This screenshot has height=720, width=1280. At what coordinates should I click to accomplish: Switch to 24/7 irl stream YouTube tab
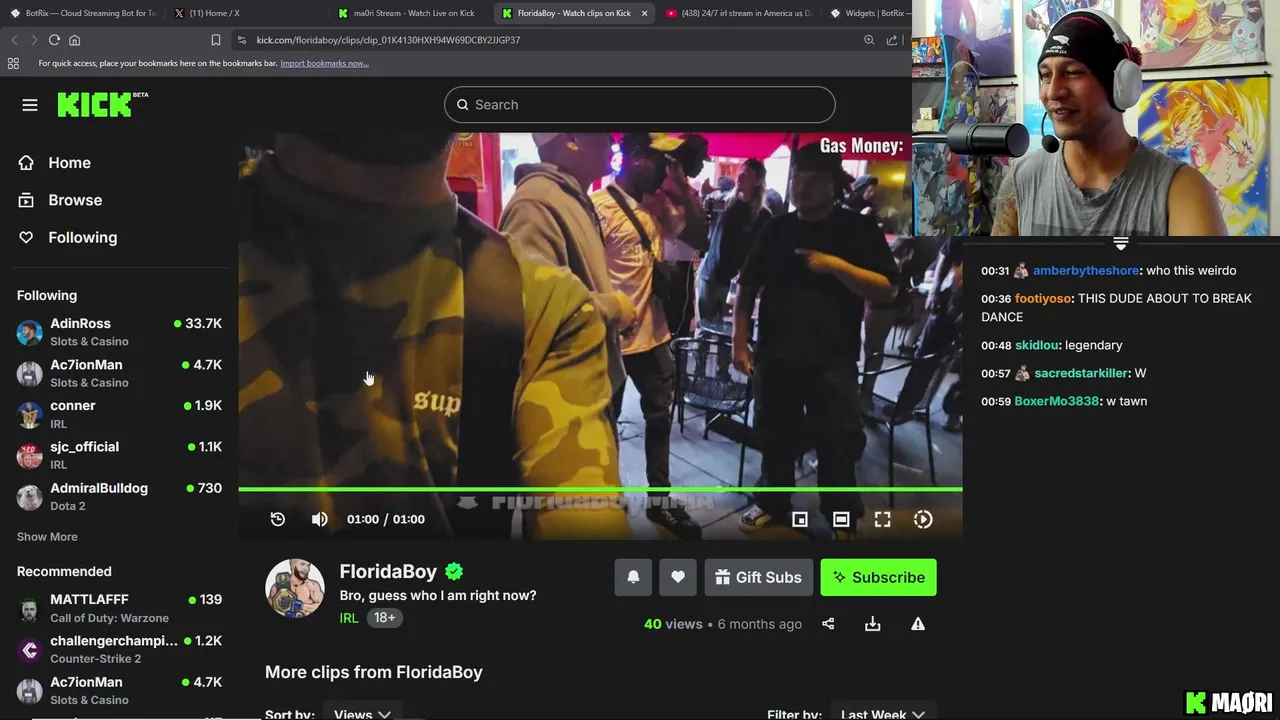[x=738, y=13]
